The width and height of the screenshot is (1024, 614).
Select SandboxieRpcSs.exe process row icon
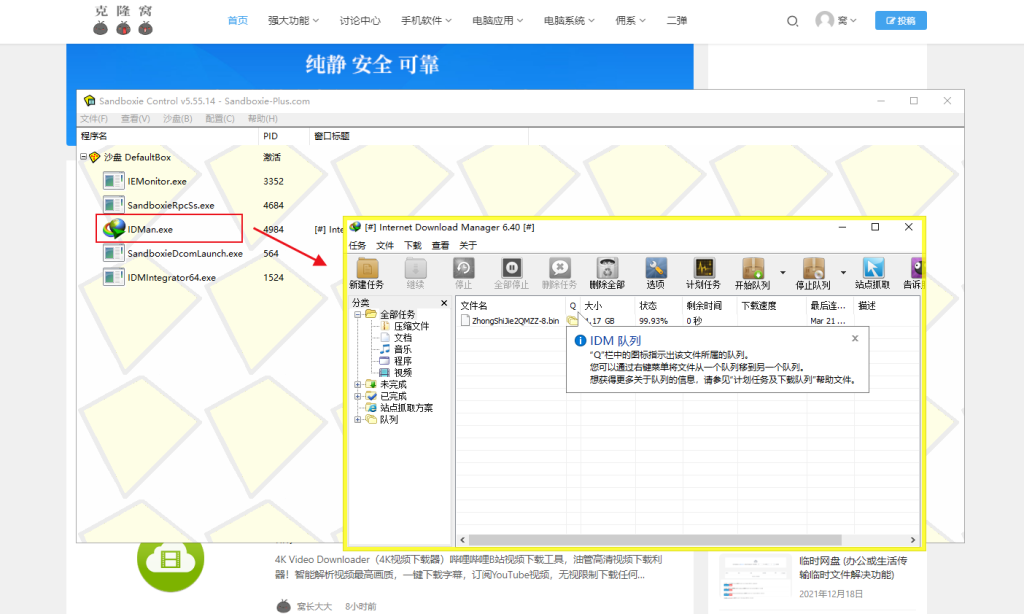(114, 205)
